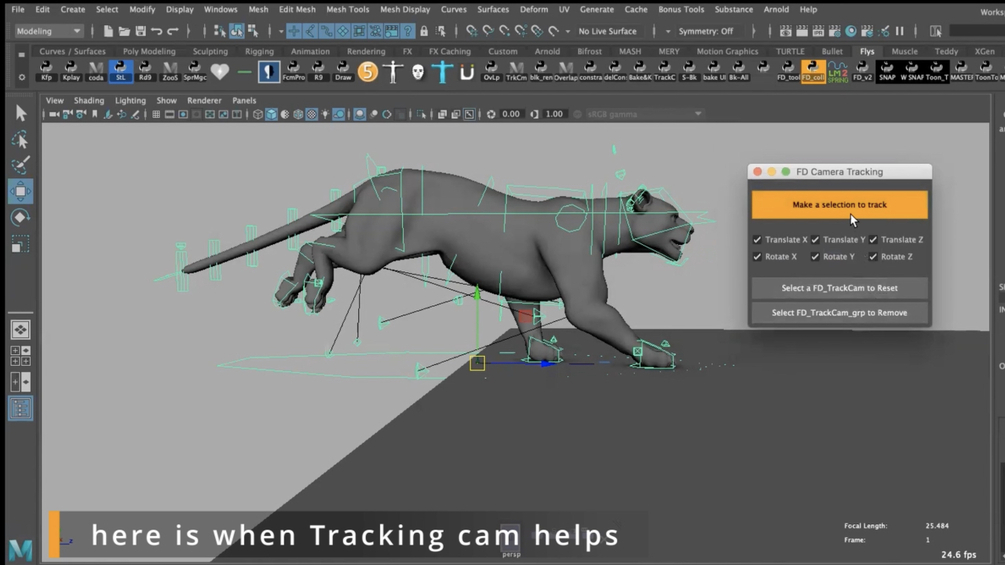The image size is (1005, 565).
Task: Run the Kplay shelf script
Action: pos(71,71)
